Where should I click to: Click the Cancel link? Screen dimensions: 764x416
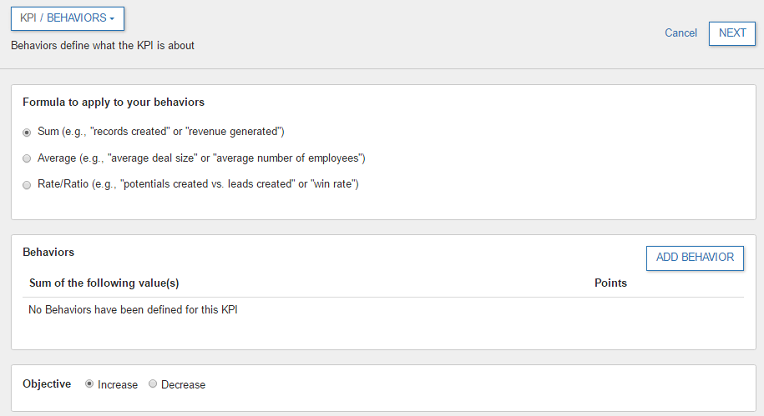(680, 33)
